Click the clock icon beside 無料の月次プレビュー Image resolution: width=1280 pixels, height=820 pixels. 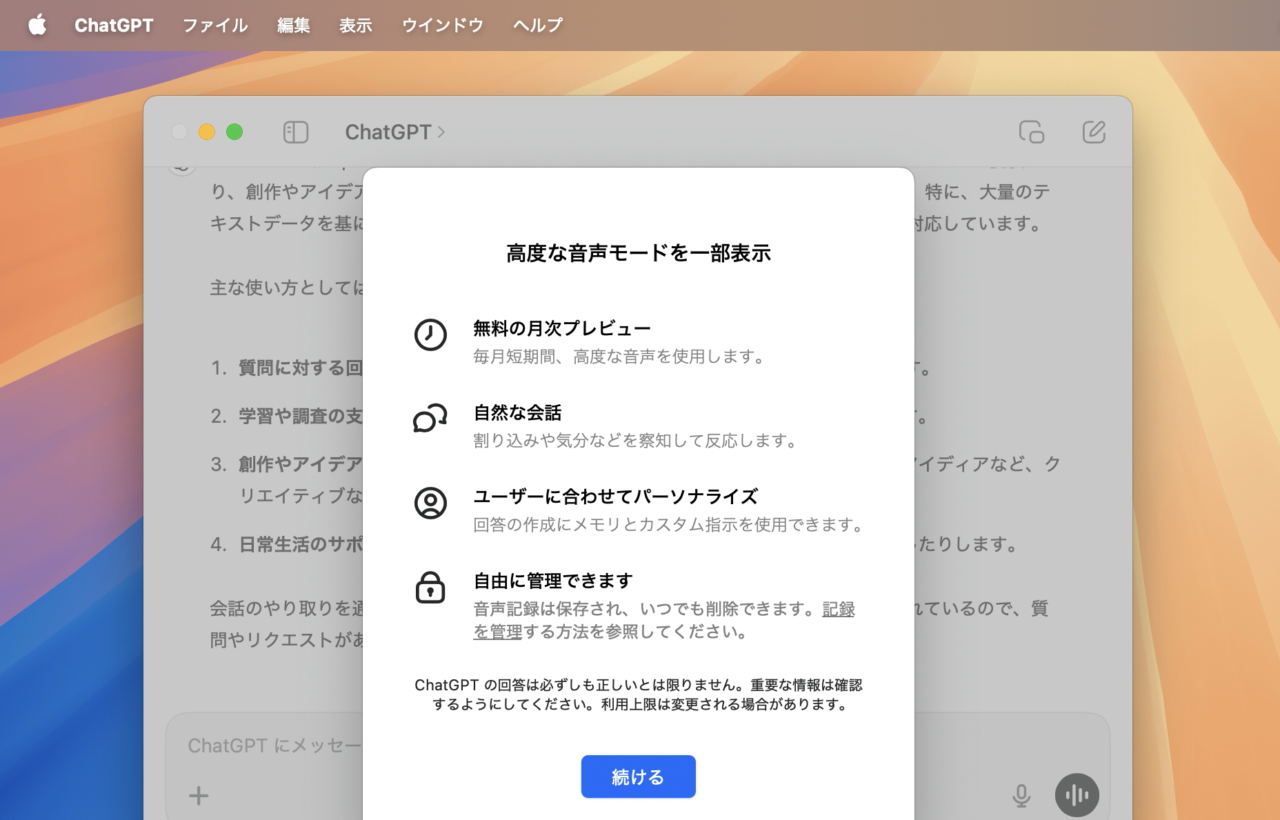[x=430, y=335]
